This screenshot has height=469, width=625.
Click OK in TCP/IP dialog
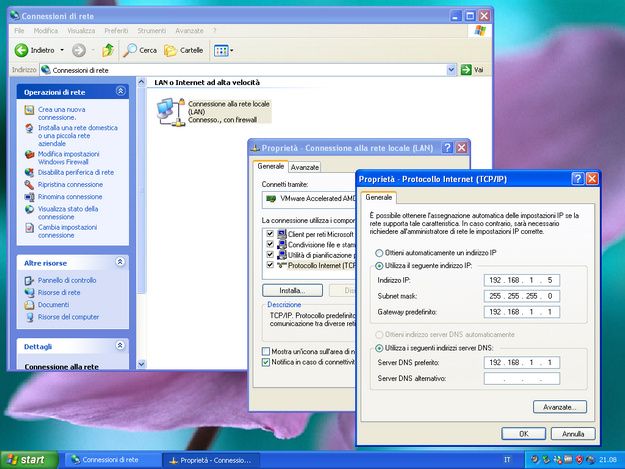[523, 434]
